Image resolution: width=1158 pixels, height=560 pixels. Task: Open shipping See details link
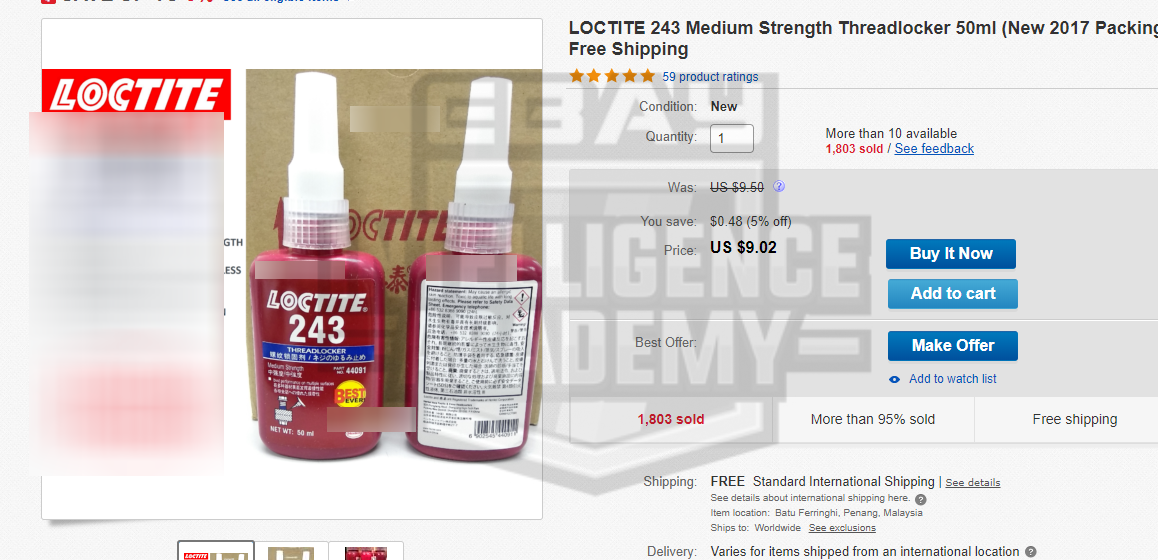click(973, 483)
